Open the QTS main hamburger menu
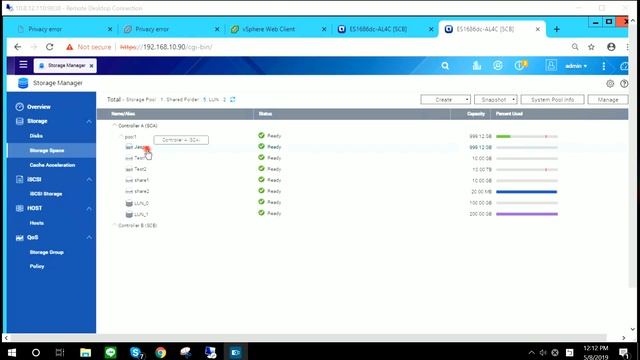This screenshot has width=640, height=360. click(23, 65)
